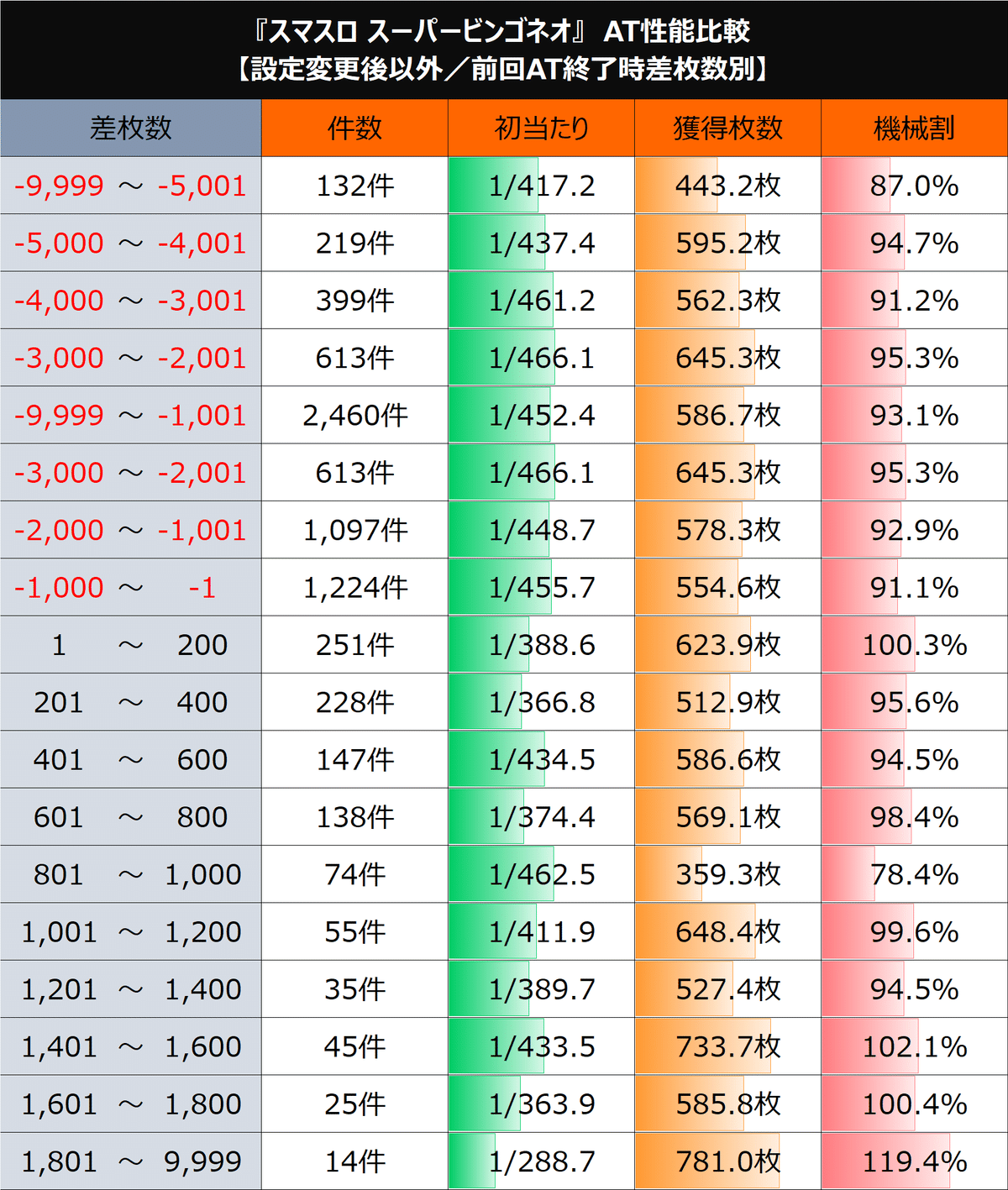Image resolution: width=1008 pixels, height=1190 pixels.
Task: Select the 1,097件 count cell
Action: (354, 530)
